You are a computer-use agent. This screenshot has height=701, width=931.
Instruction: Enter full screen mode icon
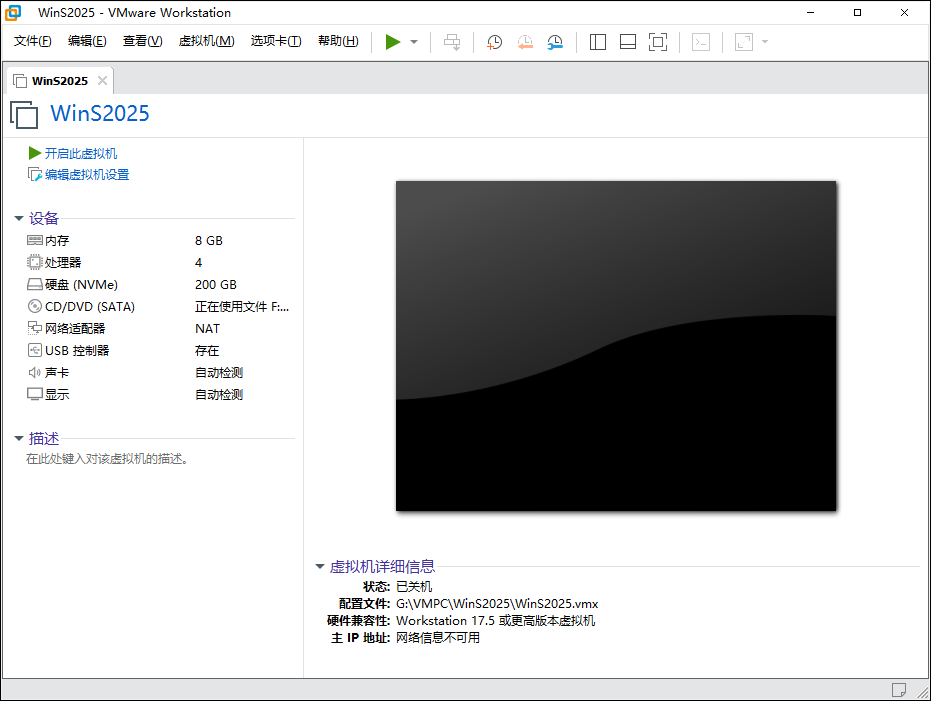click(657, 42)
